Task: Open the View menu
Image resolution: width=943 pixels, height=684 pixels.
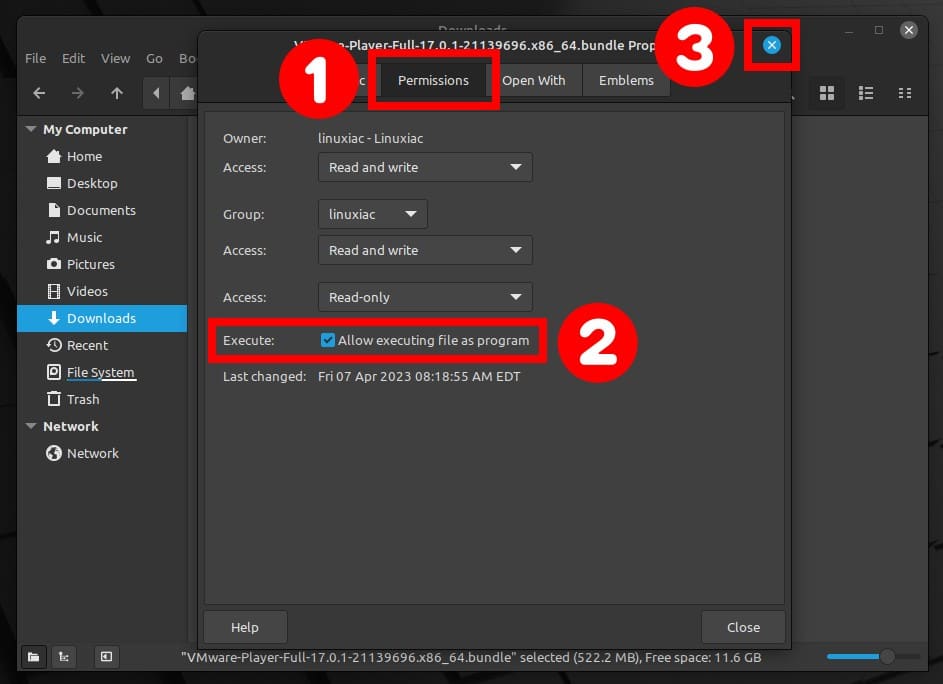Action: pos(115,58)
